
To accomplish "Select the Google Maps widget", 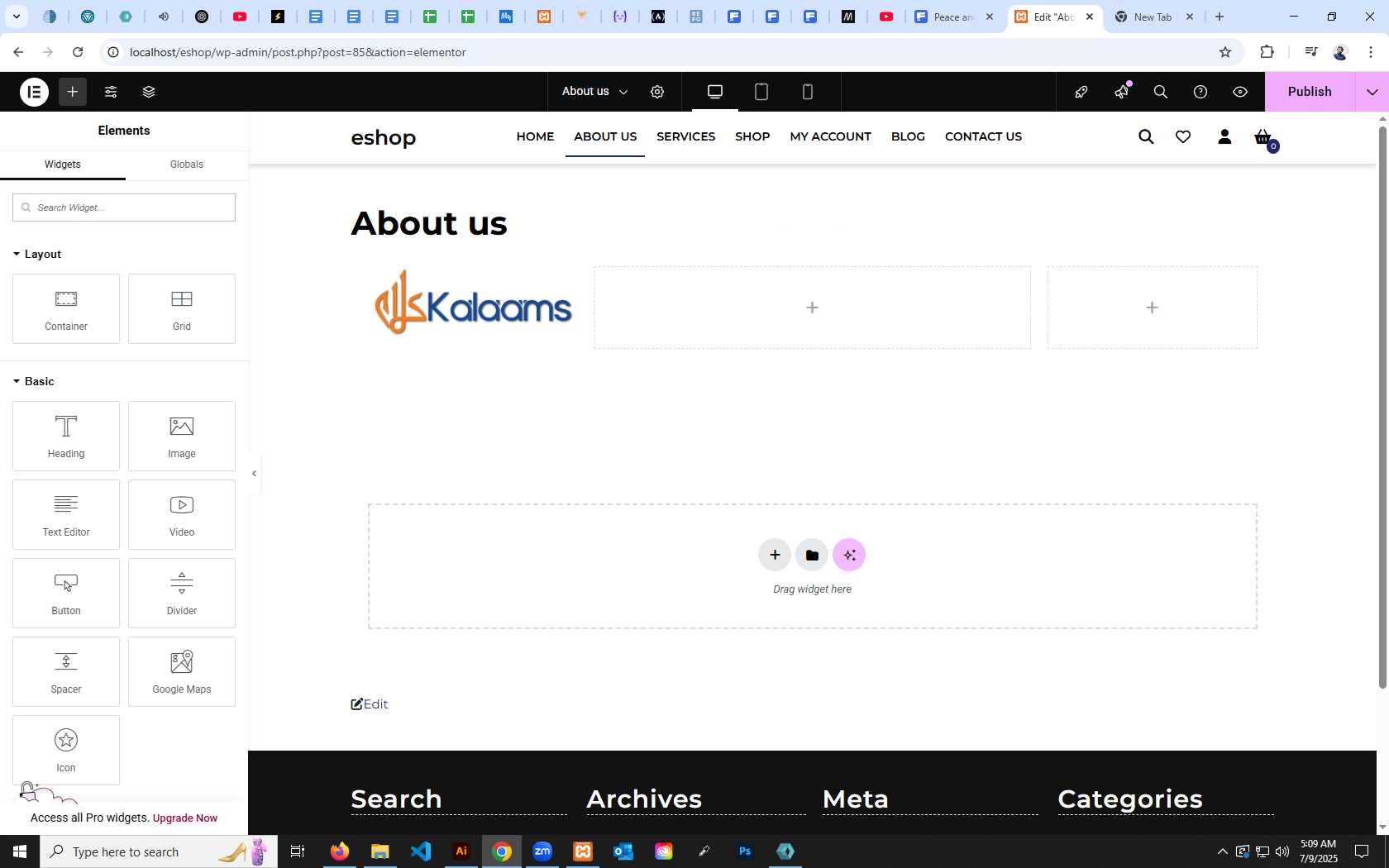I will 182,671.
